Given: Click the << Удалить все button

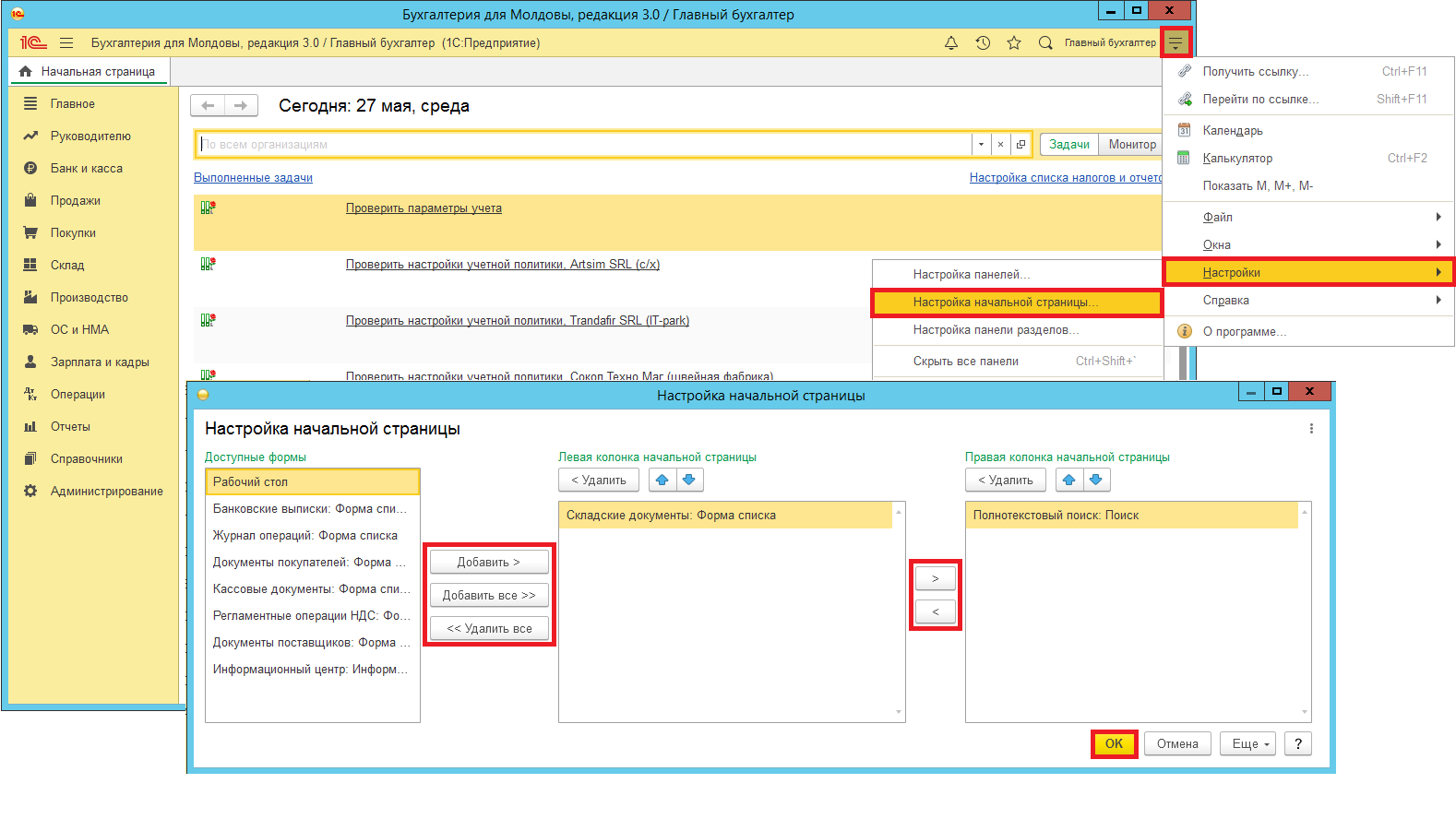Looking at the screenshot, I should click(489, 628).
